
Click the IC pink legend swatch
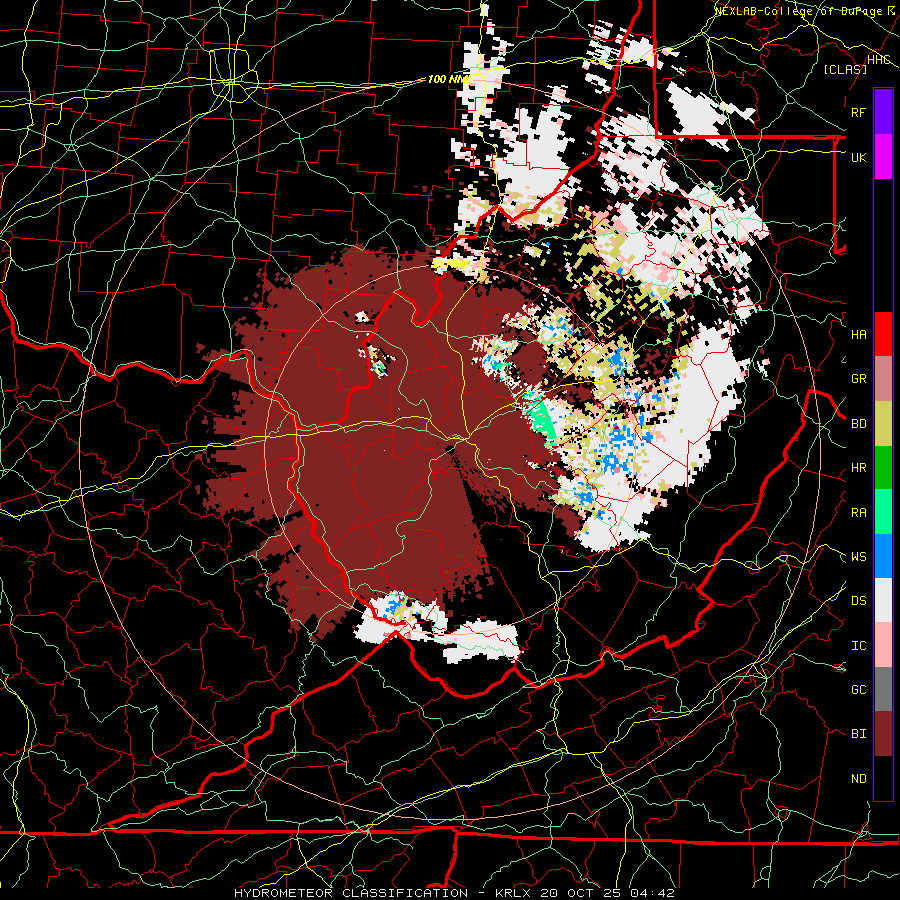pyautogui.click(x=883, y=645)
